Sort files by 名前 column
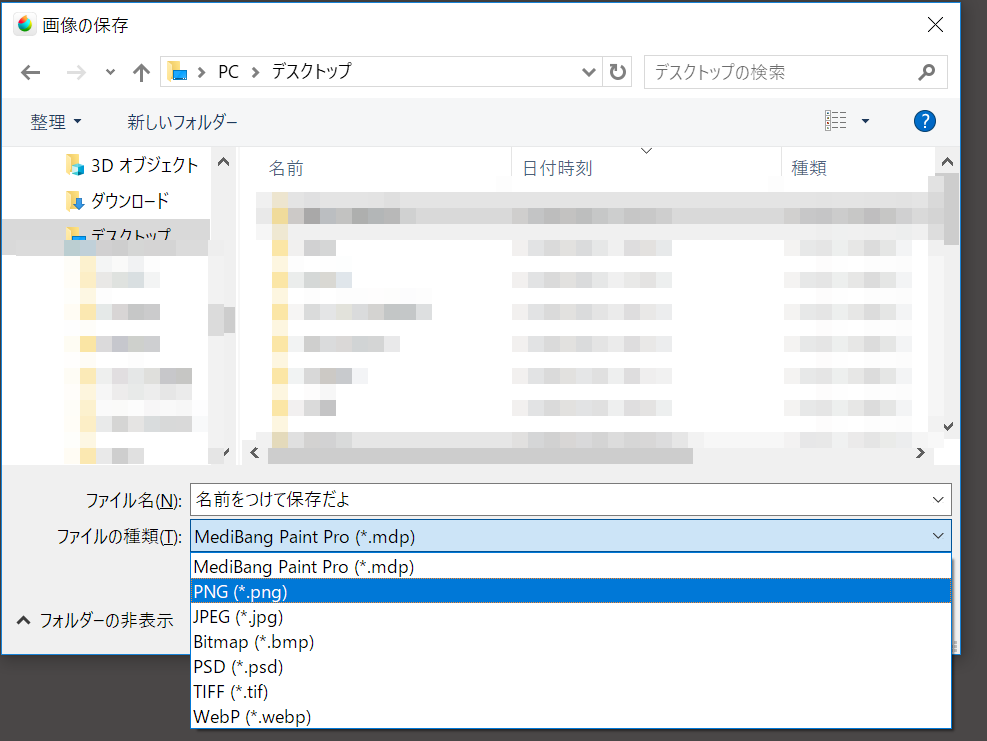This screenshot has height=741, width=987. pyautogui.click(x=286, y=168)
